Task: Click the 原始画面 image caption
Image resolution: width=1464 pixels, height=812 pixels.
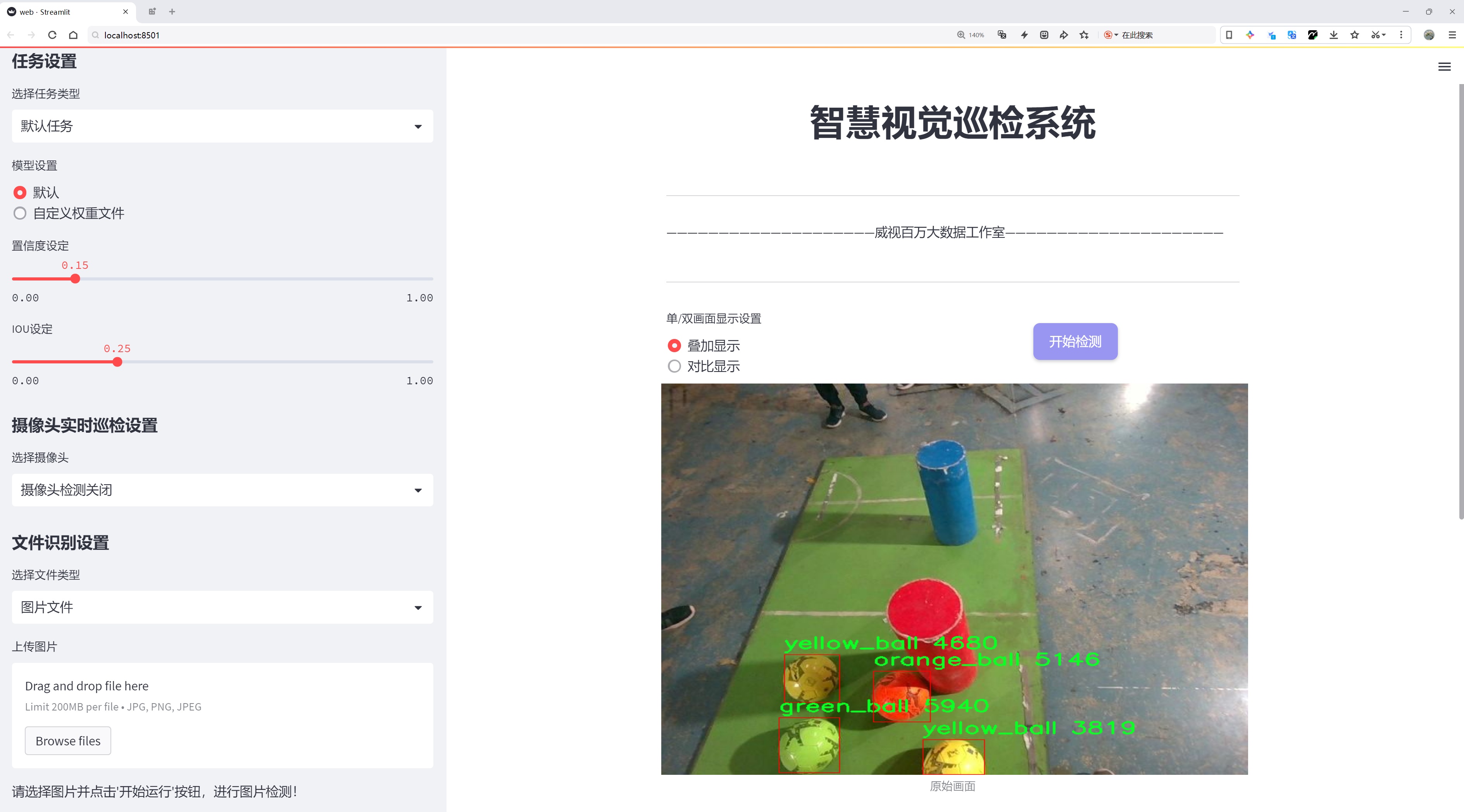Action: point(952,786)
